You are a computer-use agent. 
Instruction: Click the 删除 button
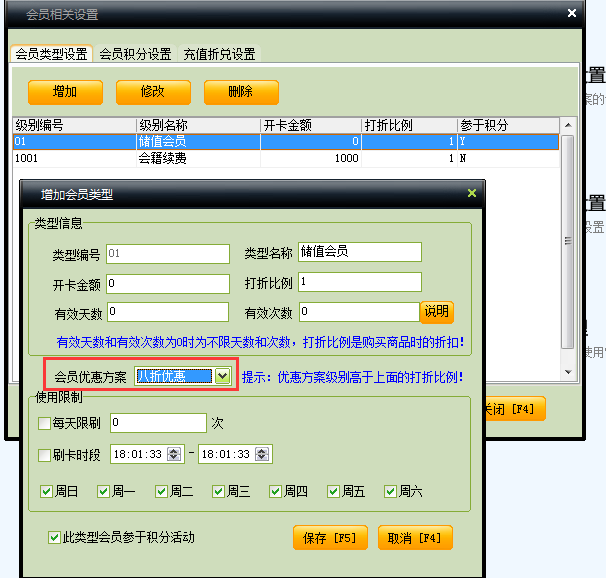(x=241, y=92)
